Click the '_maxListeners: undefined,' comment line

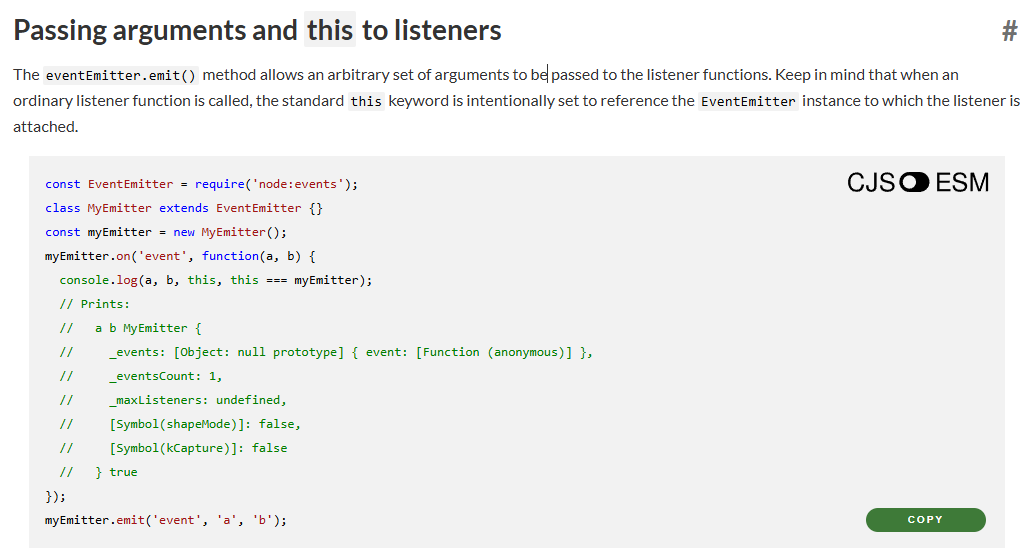pyautogui.click(x=173, y=400)
